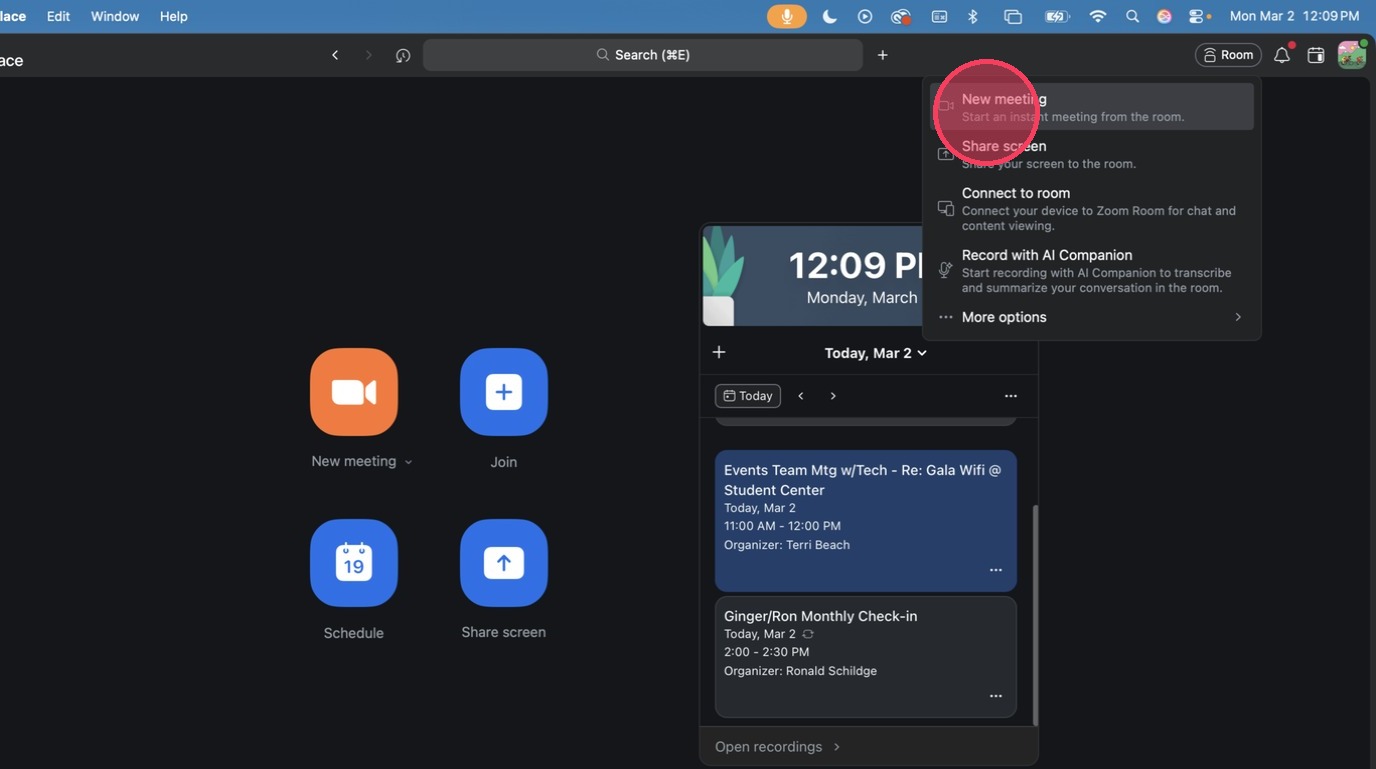This screenshot has width=1376, height=769.
Task: Click the battery status icon
Action: tap(1057, 16)
